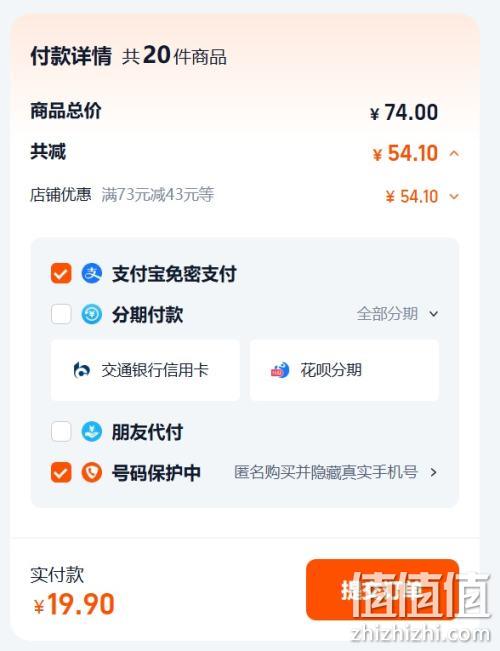
Task: Select 交通银行信用卡 installment option
Action: click(x=145, y=370)
